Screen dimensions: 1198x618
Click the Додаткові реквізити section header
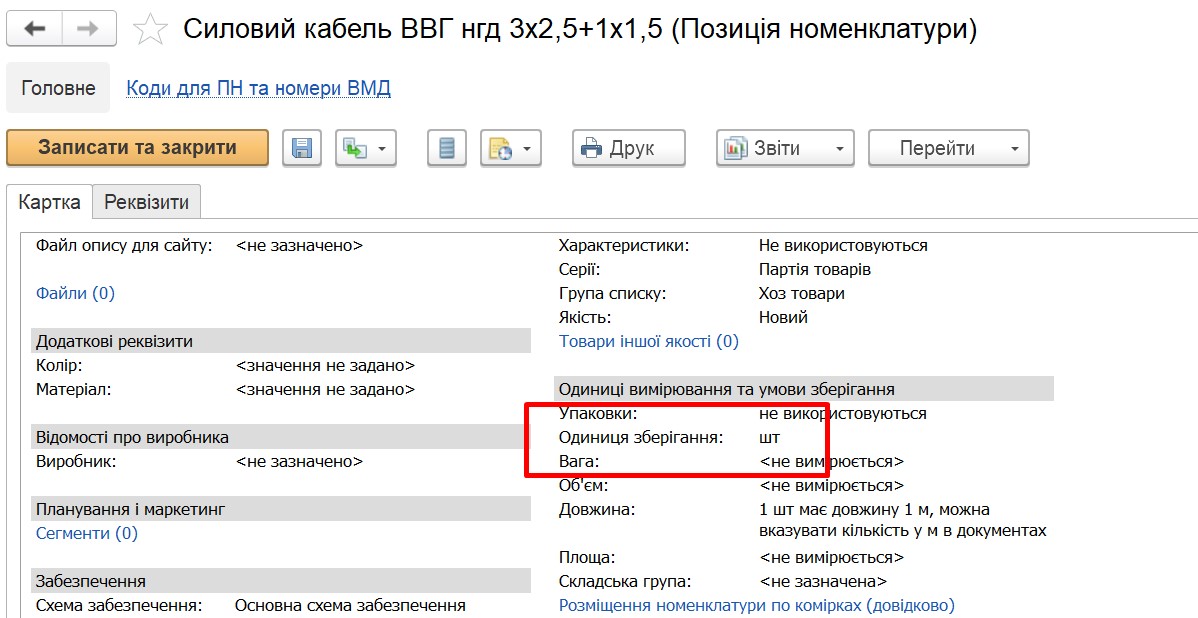coord(281,341)
